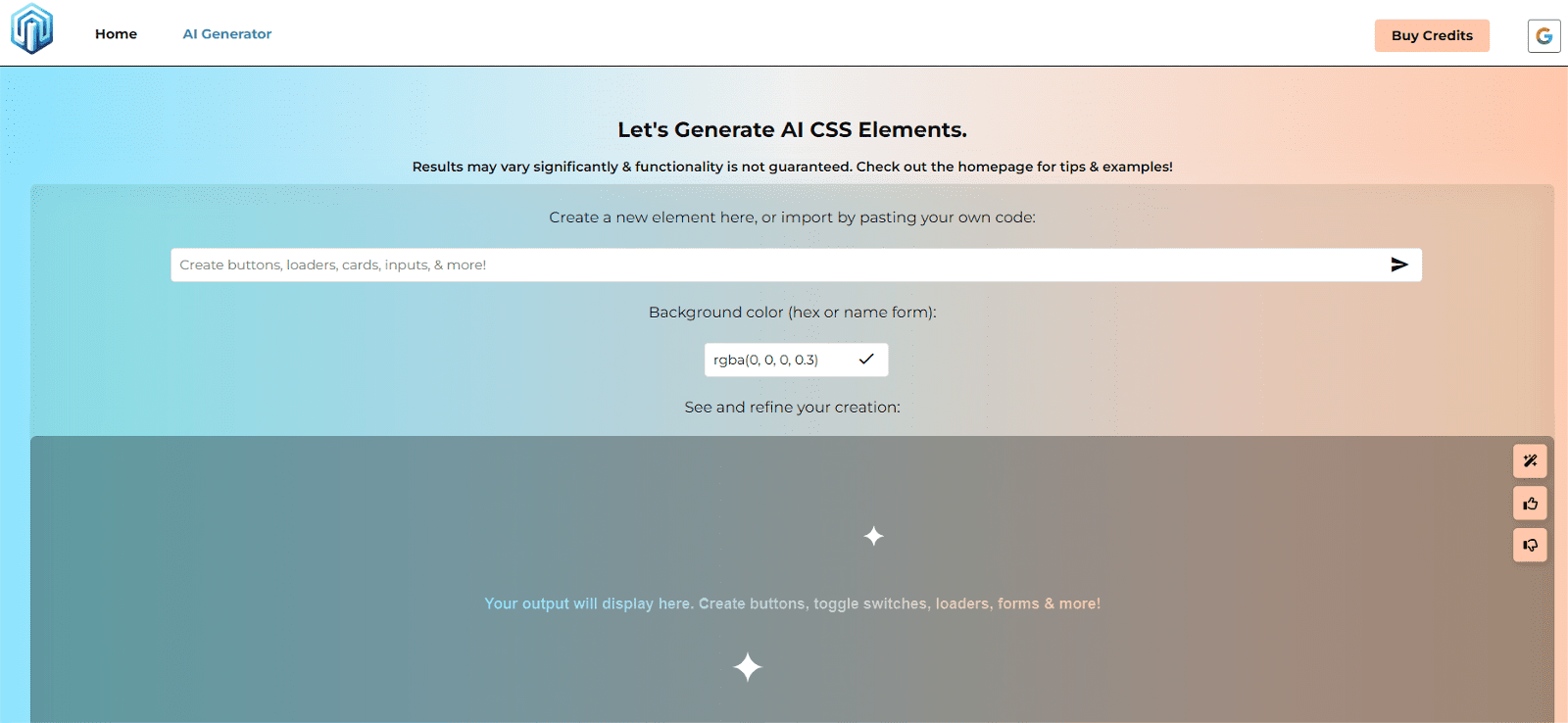Click the large sparkle star in preview
The height and width of the screenshot is (723, 1568).
tap(748, 667)
